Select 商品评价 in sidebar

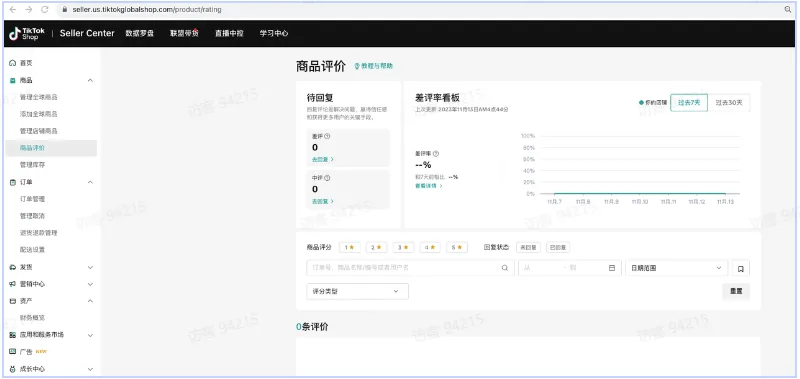[x=51, y=148]
